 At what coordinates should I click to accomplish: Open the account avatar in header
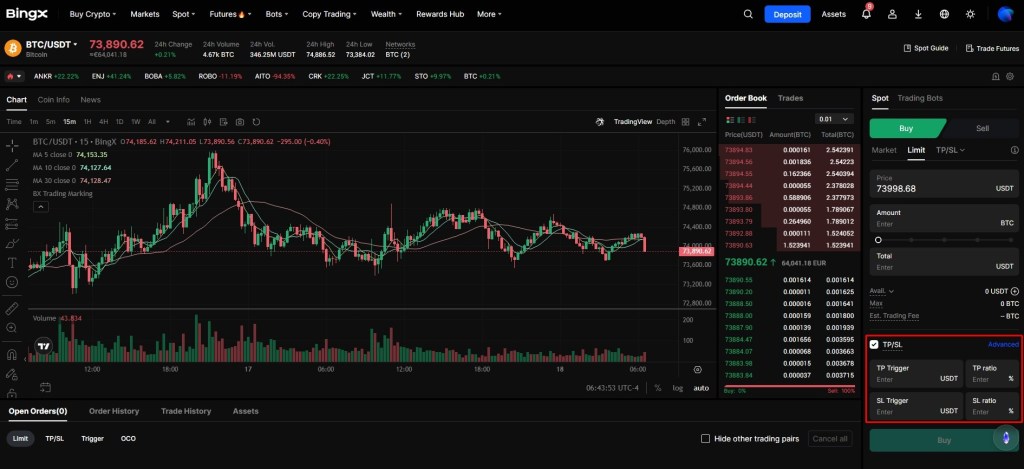pos(1004,14)
